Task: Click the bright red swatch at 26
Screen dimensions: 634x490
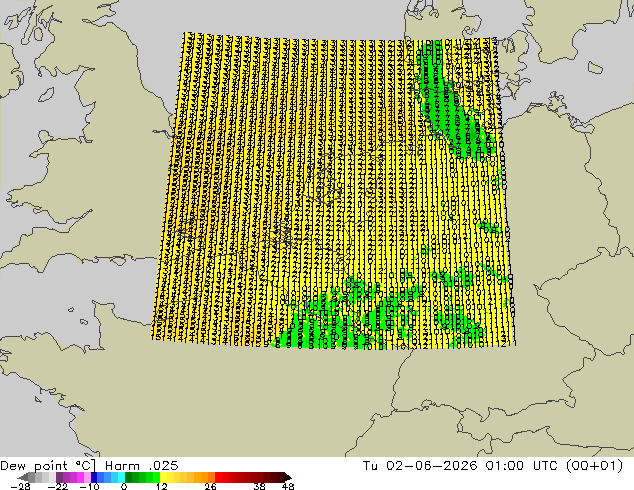Action: (219, 477)
